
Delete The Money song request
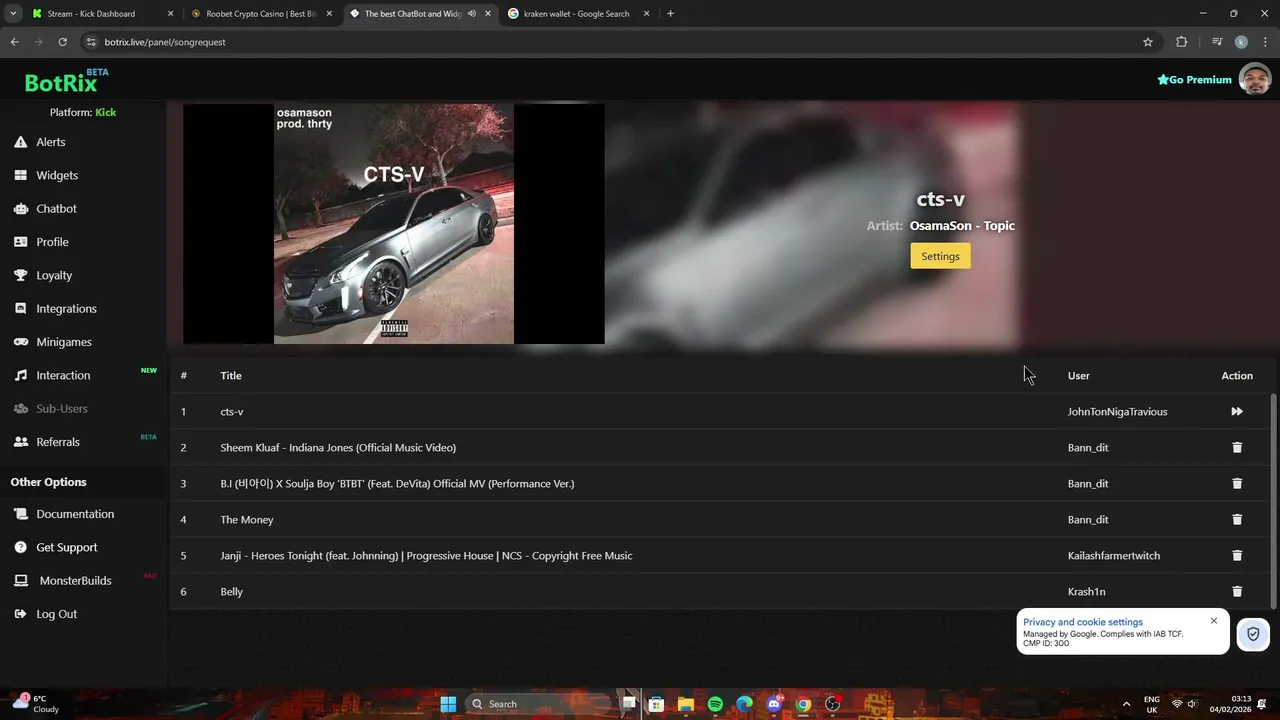(1237, 520)
